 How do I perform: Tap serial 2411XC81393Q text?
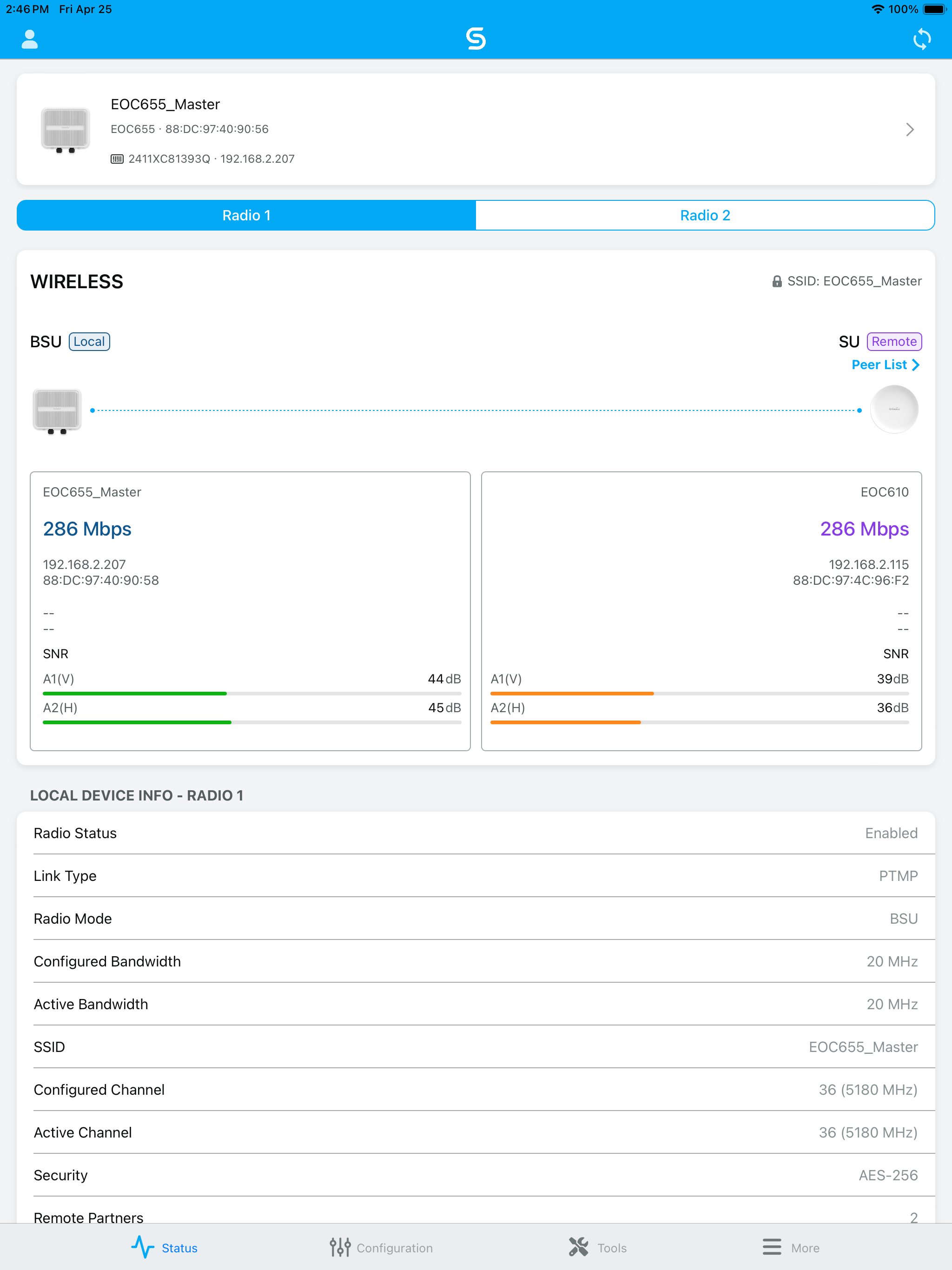click(169, 159)
